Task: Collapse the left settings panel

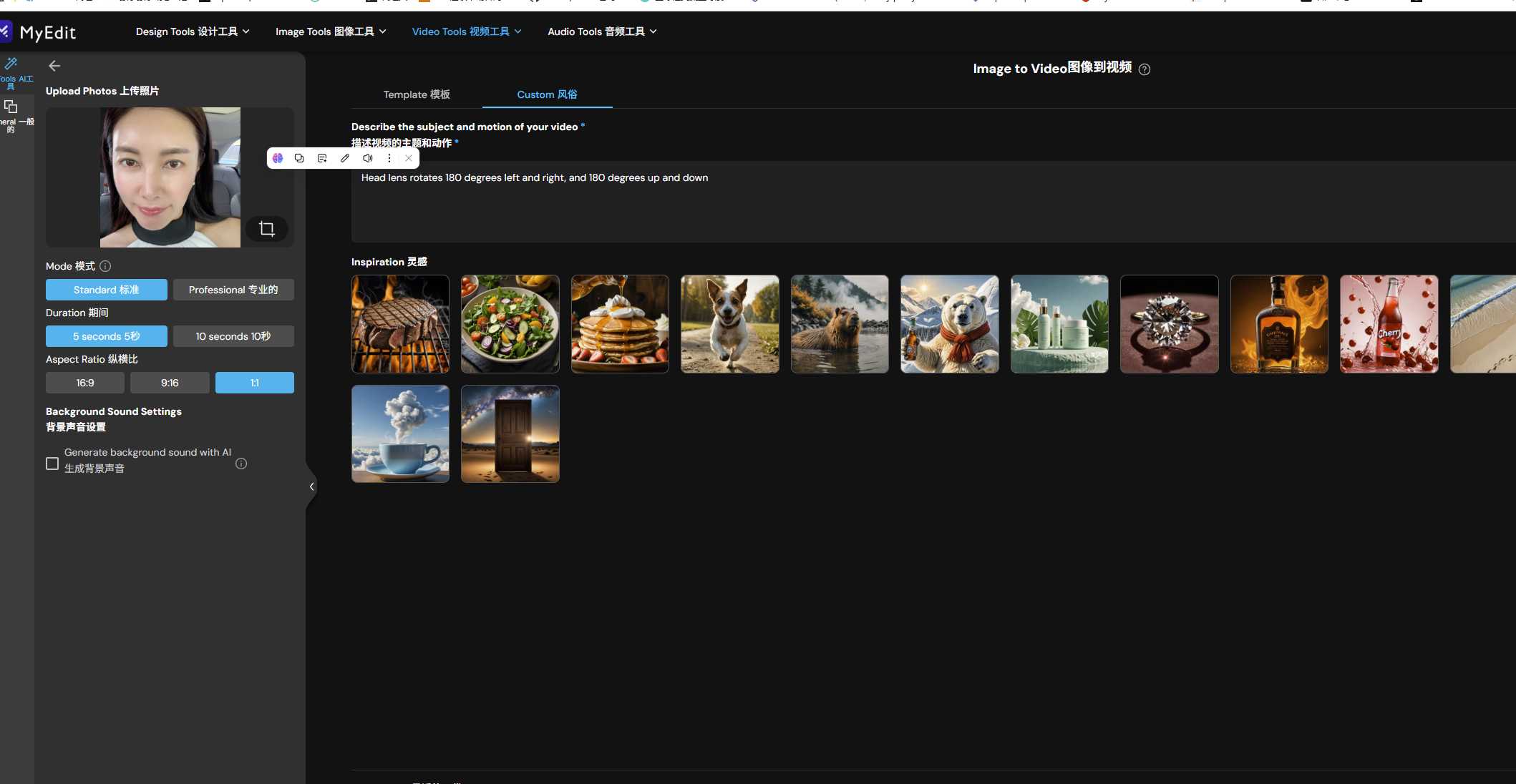Action: (311, 486)
